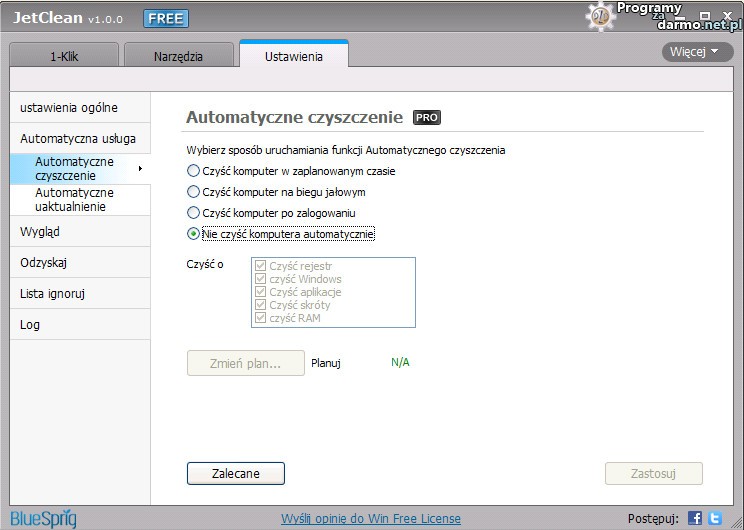Image resolution: width=744 pixels, height=530 pixels.
Task: Switch to the 1-Klik tab
Action: coord(65,57)
